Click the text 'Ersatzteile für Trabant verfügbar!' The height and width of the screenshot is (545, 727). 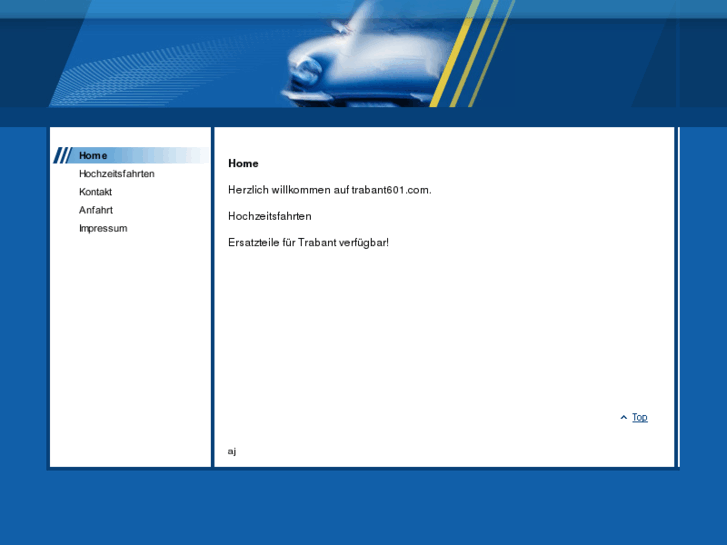pyautogui.click(x=308, y=243)
